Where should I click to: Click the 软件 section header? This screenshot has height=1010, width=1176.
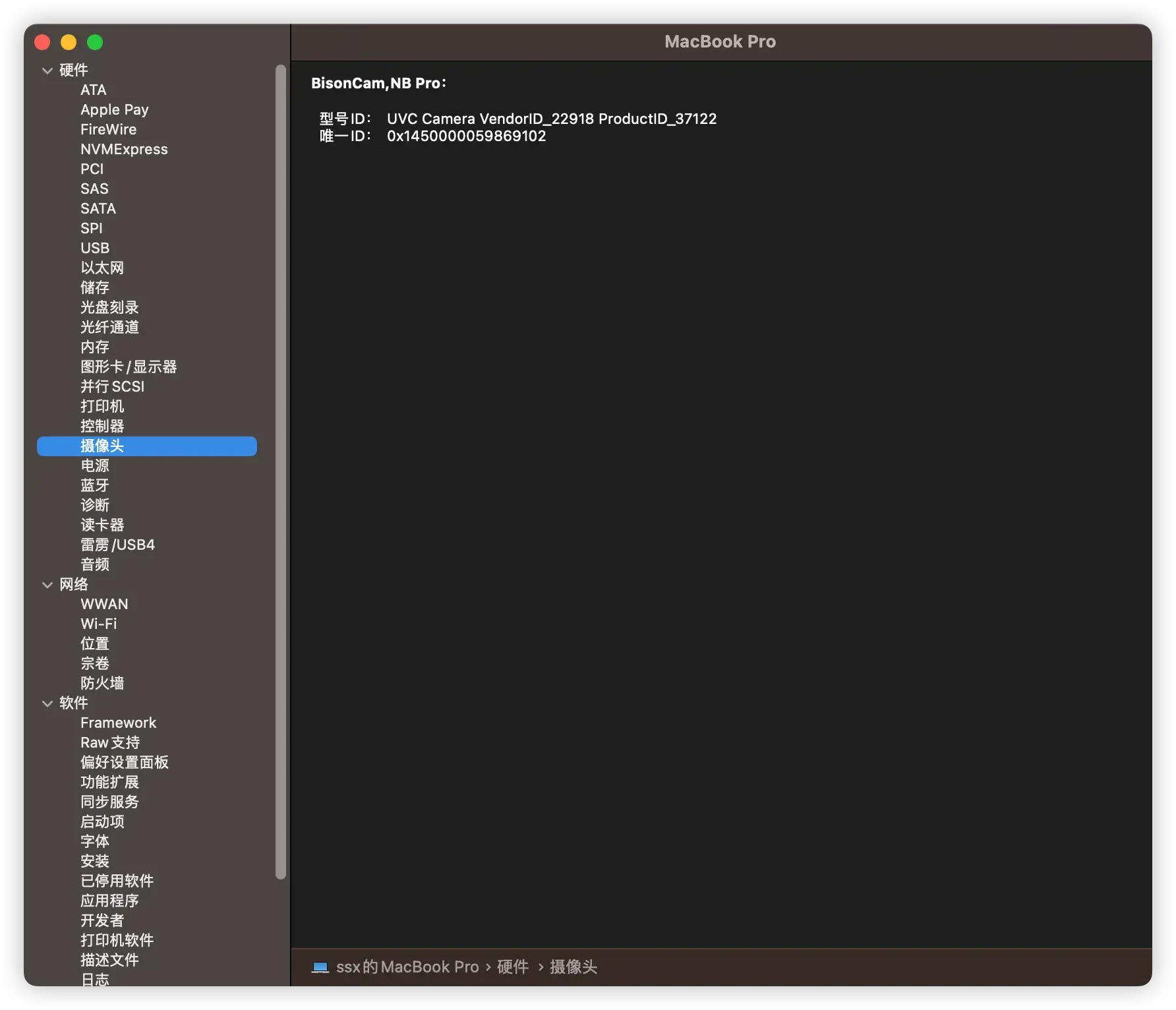pyautogui.click(x=73, y=703)
